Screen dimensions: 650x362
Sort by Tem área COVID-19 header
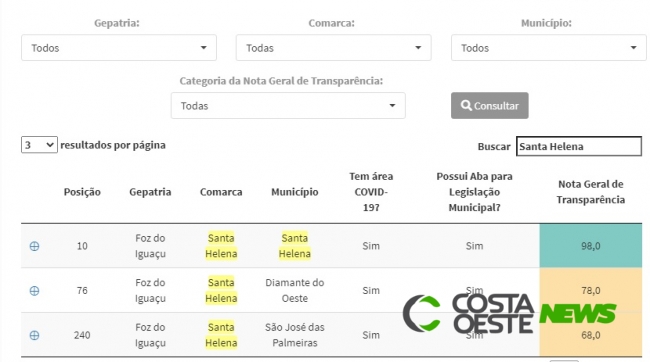pyautogui.click(x=371, y=192)
